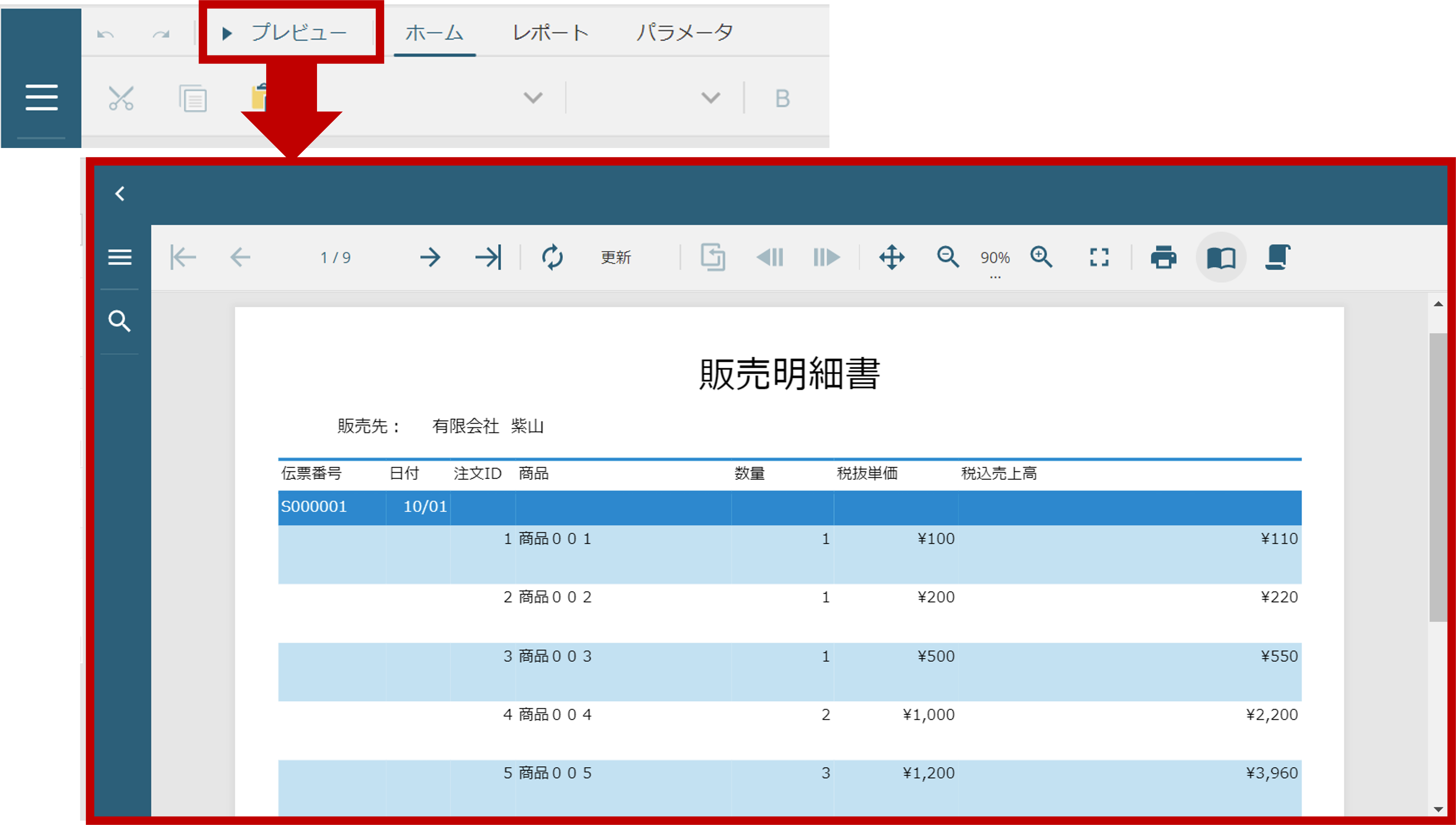Adjust the 90% zoom level control
Viewport: 1456px width, 825px height.
(x=994, y=257)
